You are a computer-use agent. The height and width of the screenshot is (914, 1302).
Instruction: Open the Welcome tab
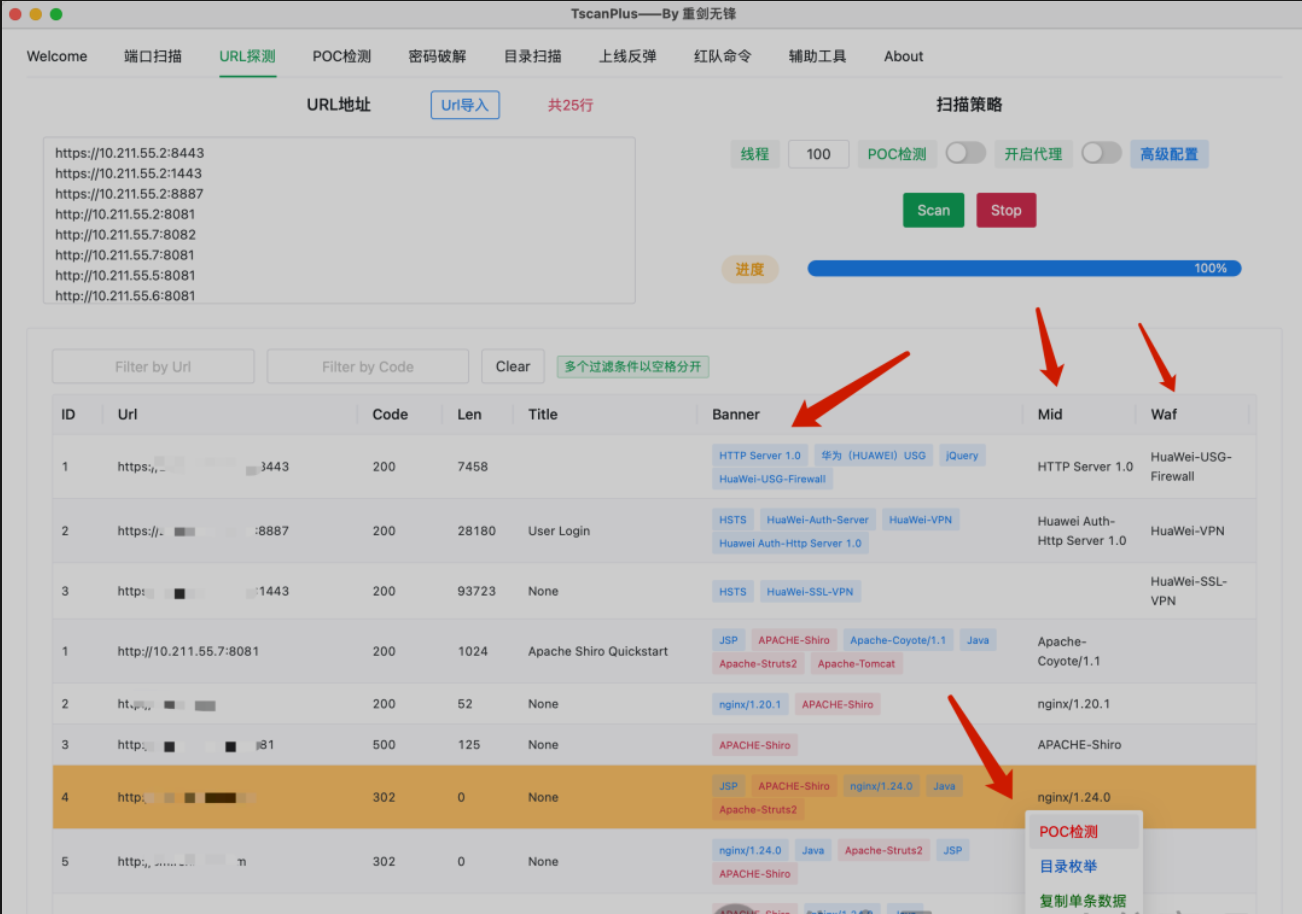pos(57,56)
